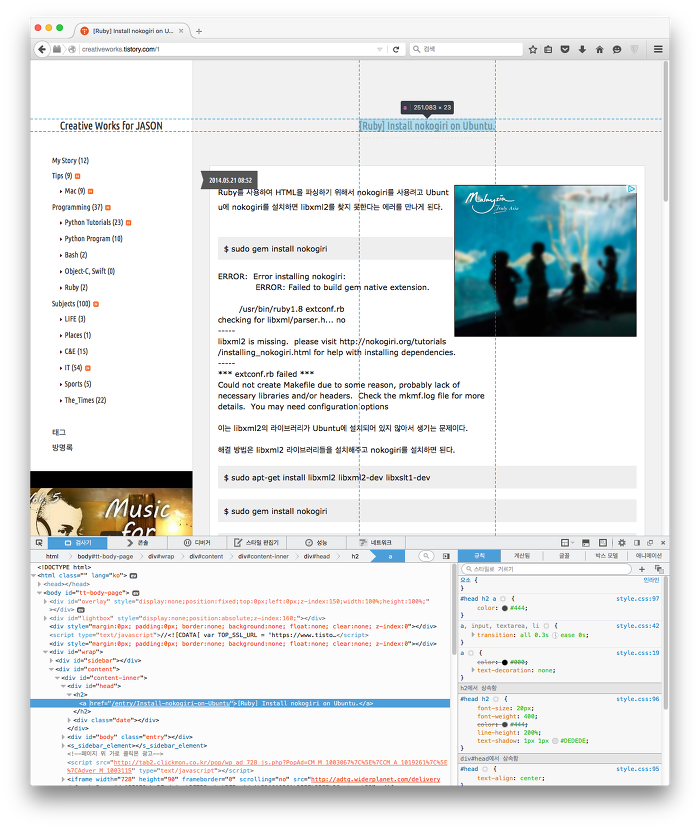The width and height of the screenshot is (700, 829).
Task: Open the Creative Works for JASON title
Action: coord(111,126)
